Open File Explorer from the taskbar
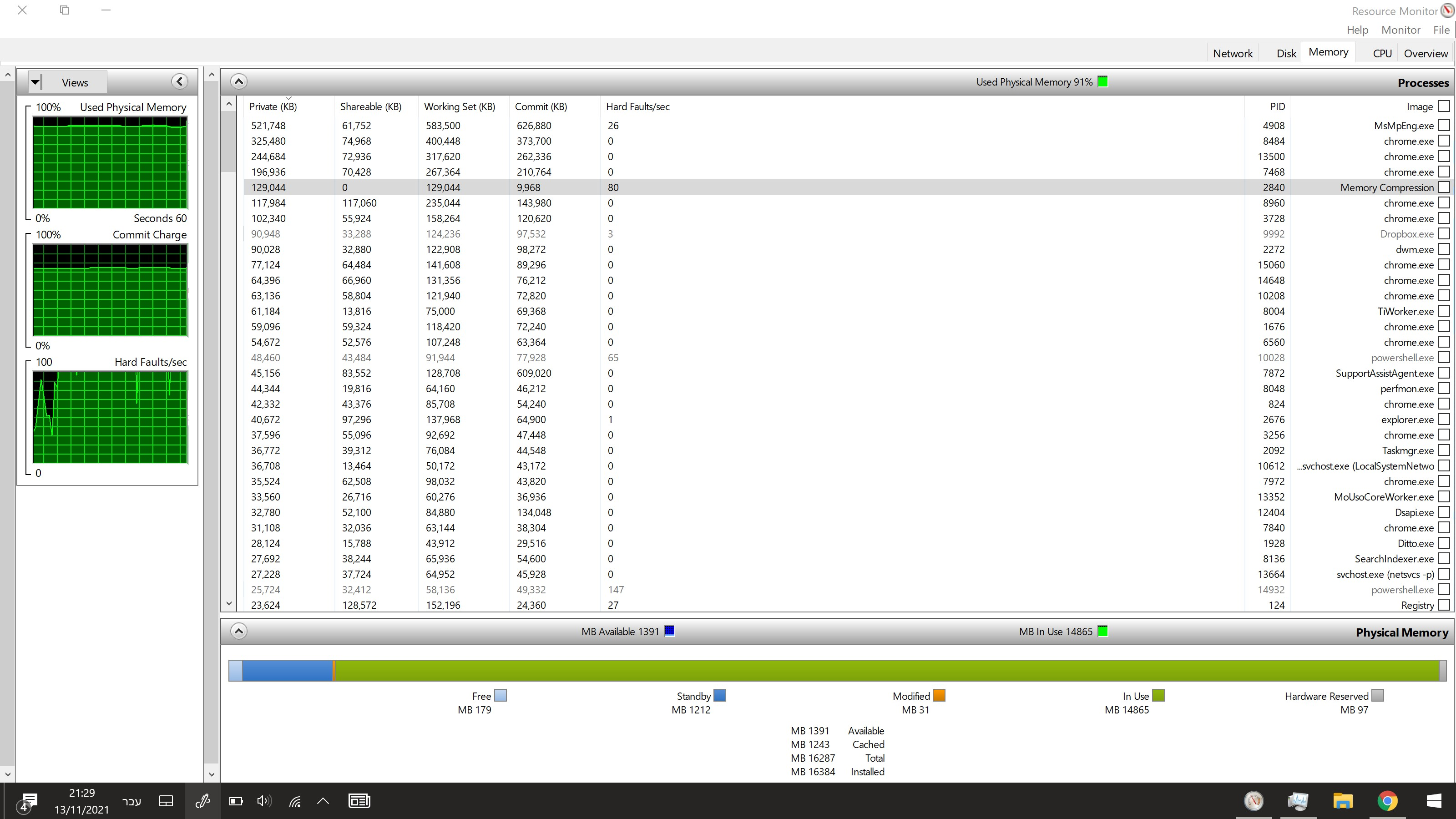 click(1342, 801)
